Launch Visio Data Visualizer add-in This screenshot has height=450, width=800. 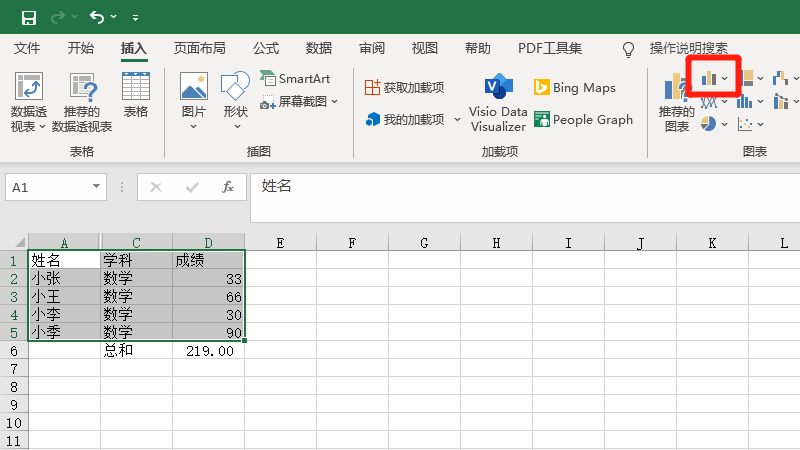coord(498,103)
